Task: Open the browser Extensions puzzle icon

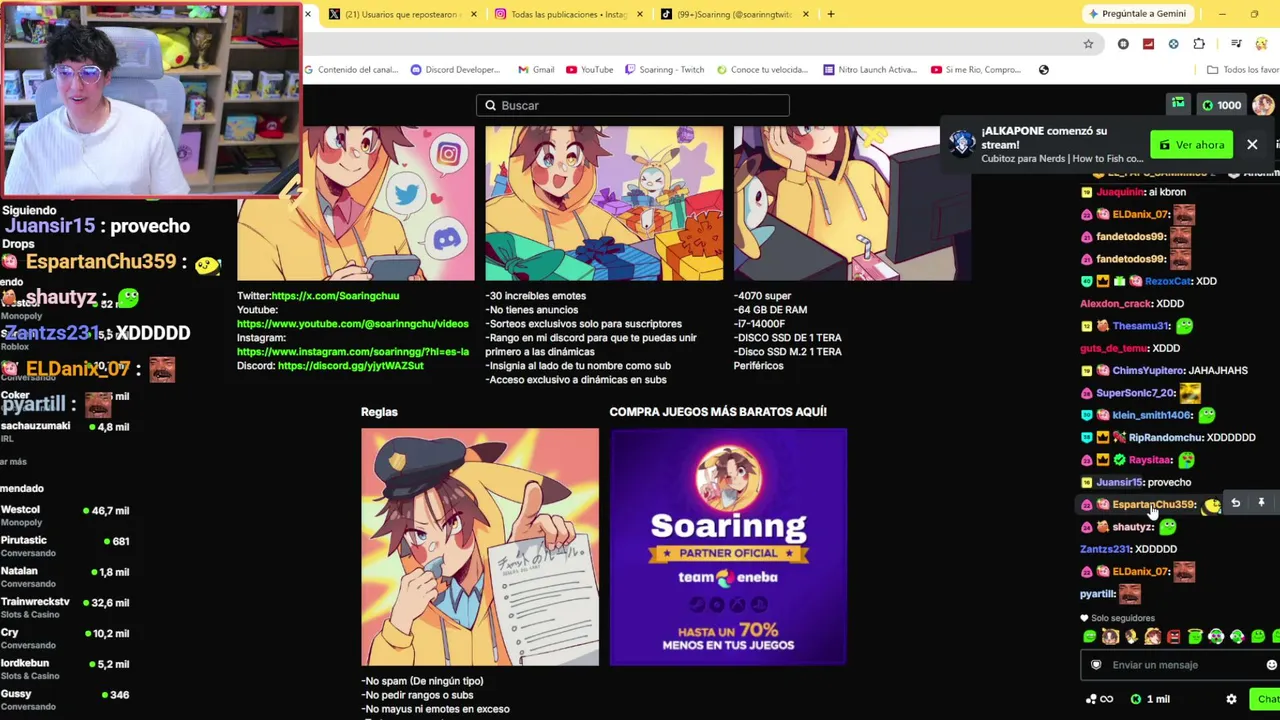Action: pyautogui.click(x=1199, y=44)
